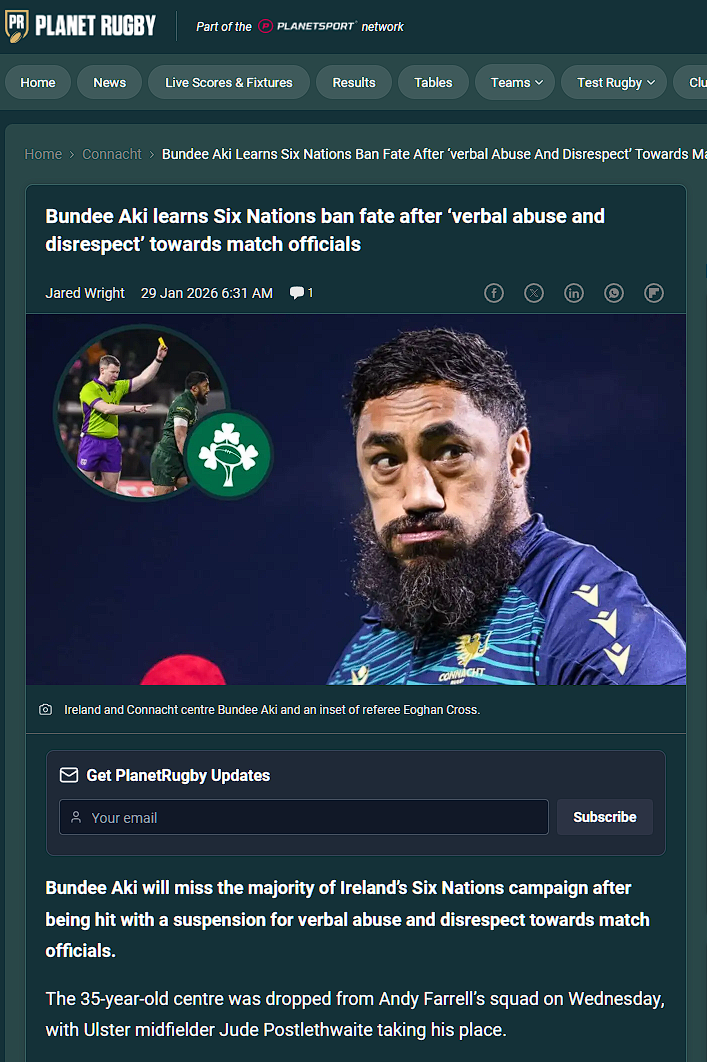707x1062 pixels.
Task: Click the Your email input field
Action: [303, 817]
